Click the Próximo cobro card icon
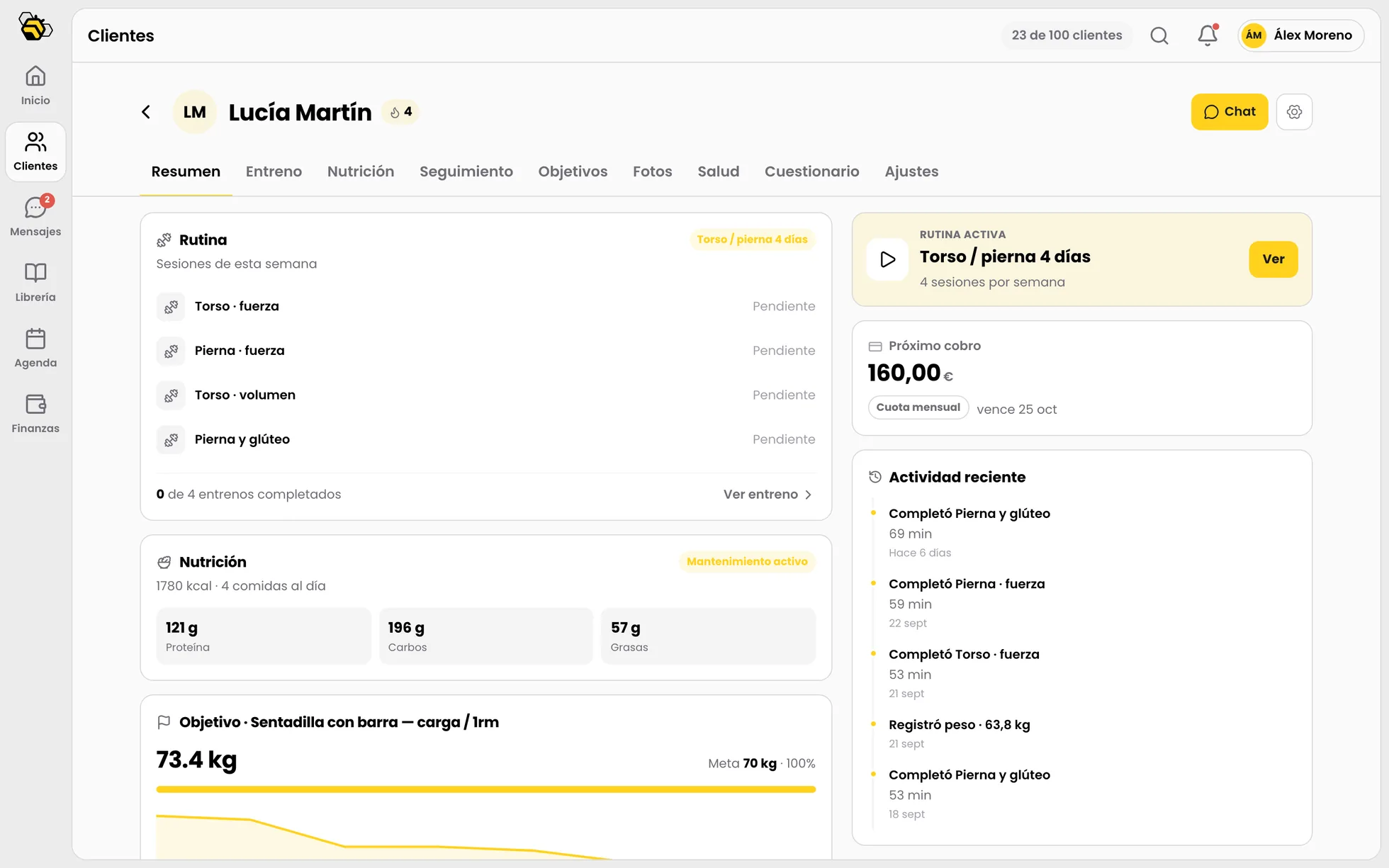Image resolution: width=1389 pixels, height=868 pixels. point(875,346)
